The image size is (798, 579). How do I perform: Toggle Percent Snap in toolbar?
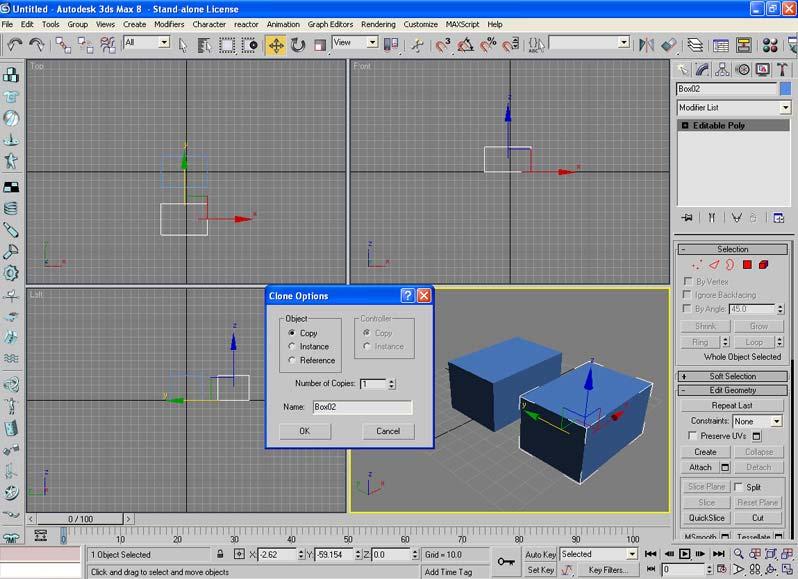488,45
